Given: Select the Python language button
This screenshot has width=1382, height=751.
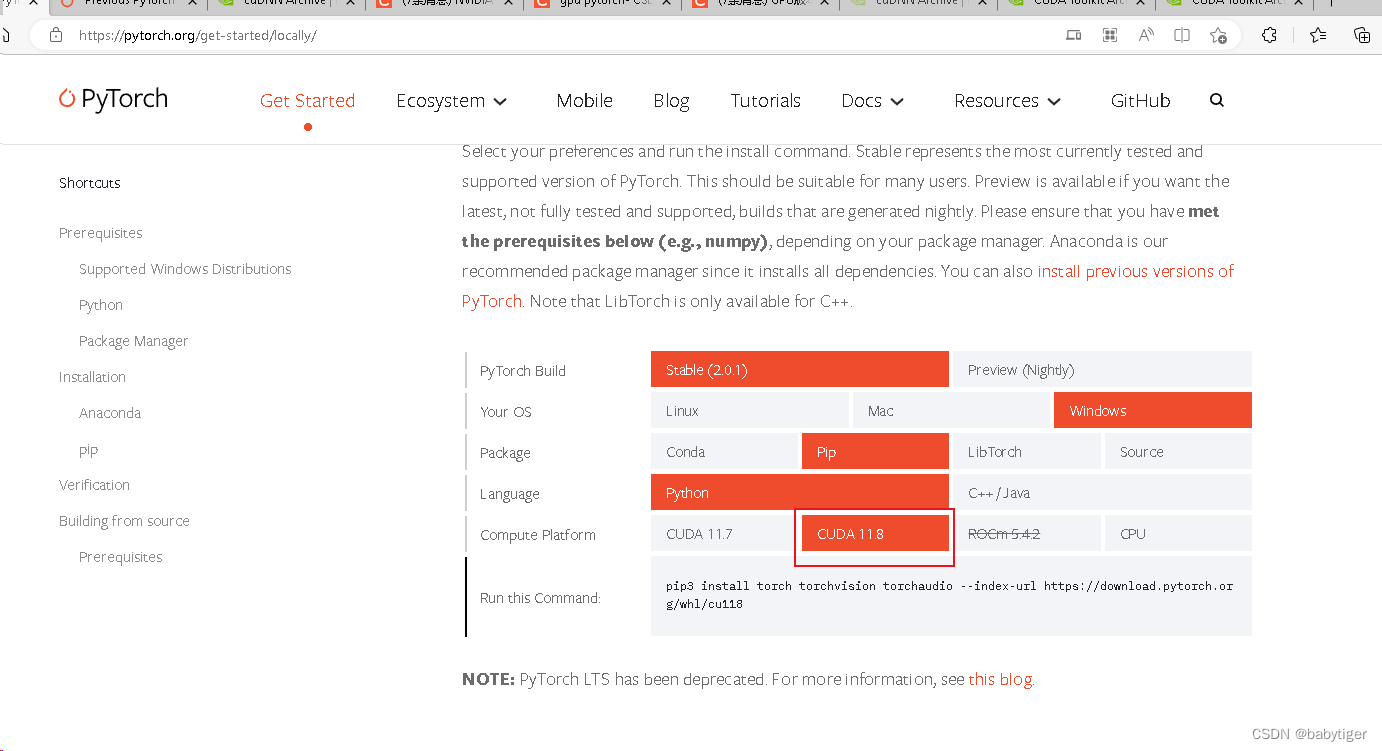Looking at the screenshot, I should tap(800, 492).
